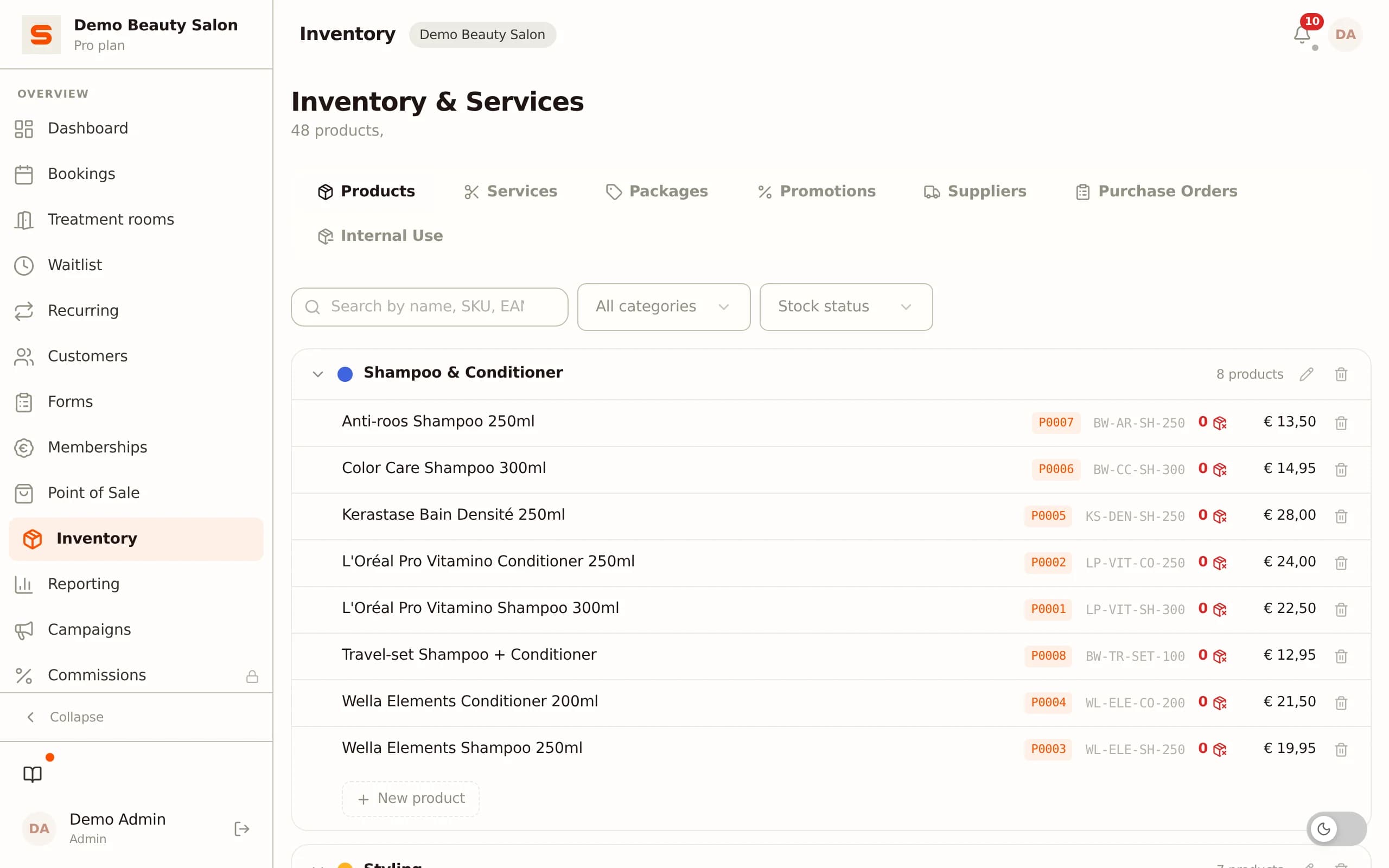Open the notifications bell
The image size is (1389, 868).
1302,34
